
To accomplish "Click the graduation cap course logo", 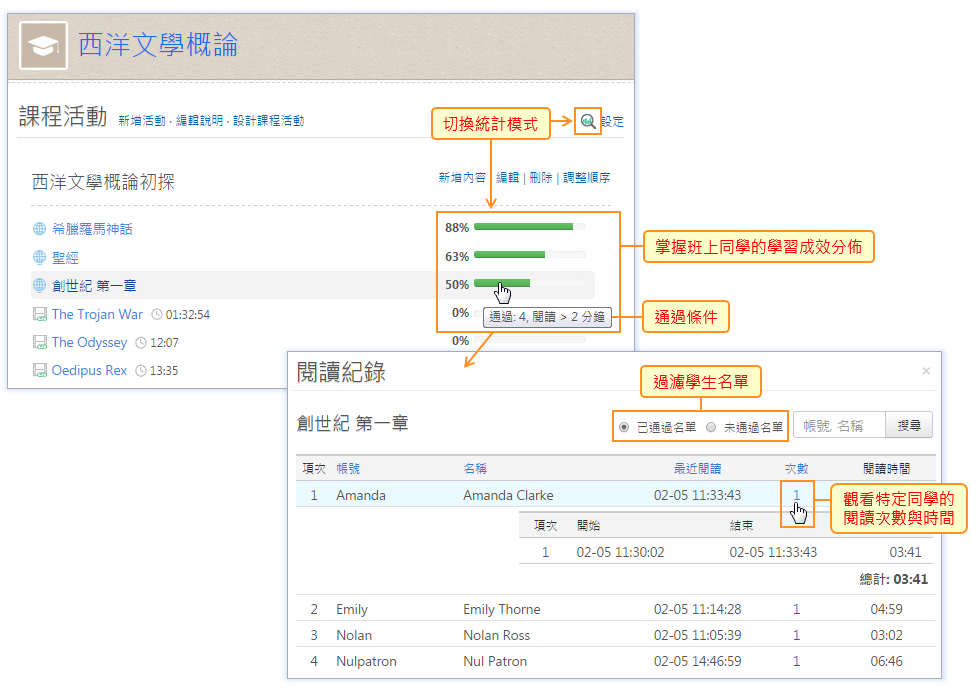I will (x=43, y=46).
